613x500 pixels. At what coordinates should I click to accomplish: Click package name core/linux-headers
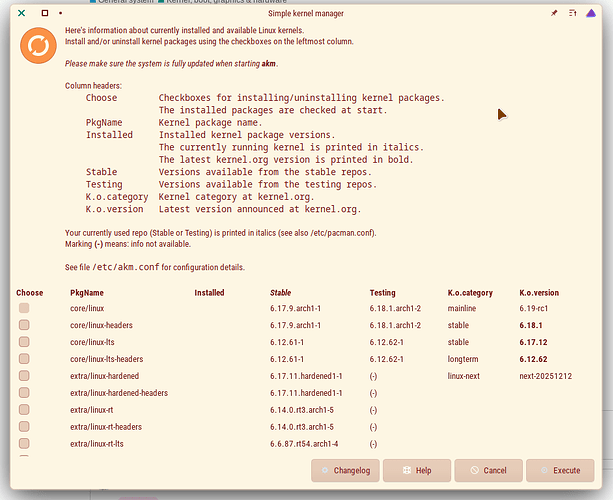pyautogui.click(x=101, y=325)
